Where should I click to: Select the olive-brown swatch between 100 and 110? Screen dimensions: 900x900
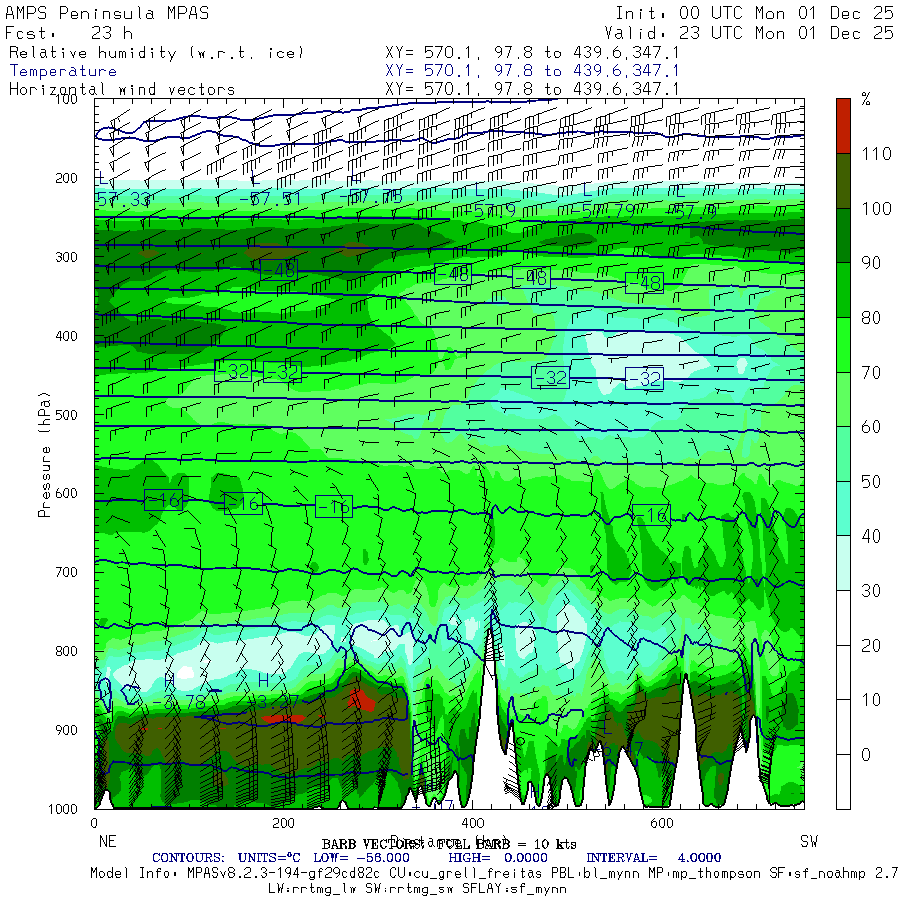click(x=843, y=181)
